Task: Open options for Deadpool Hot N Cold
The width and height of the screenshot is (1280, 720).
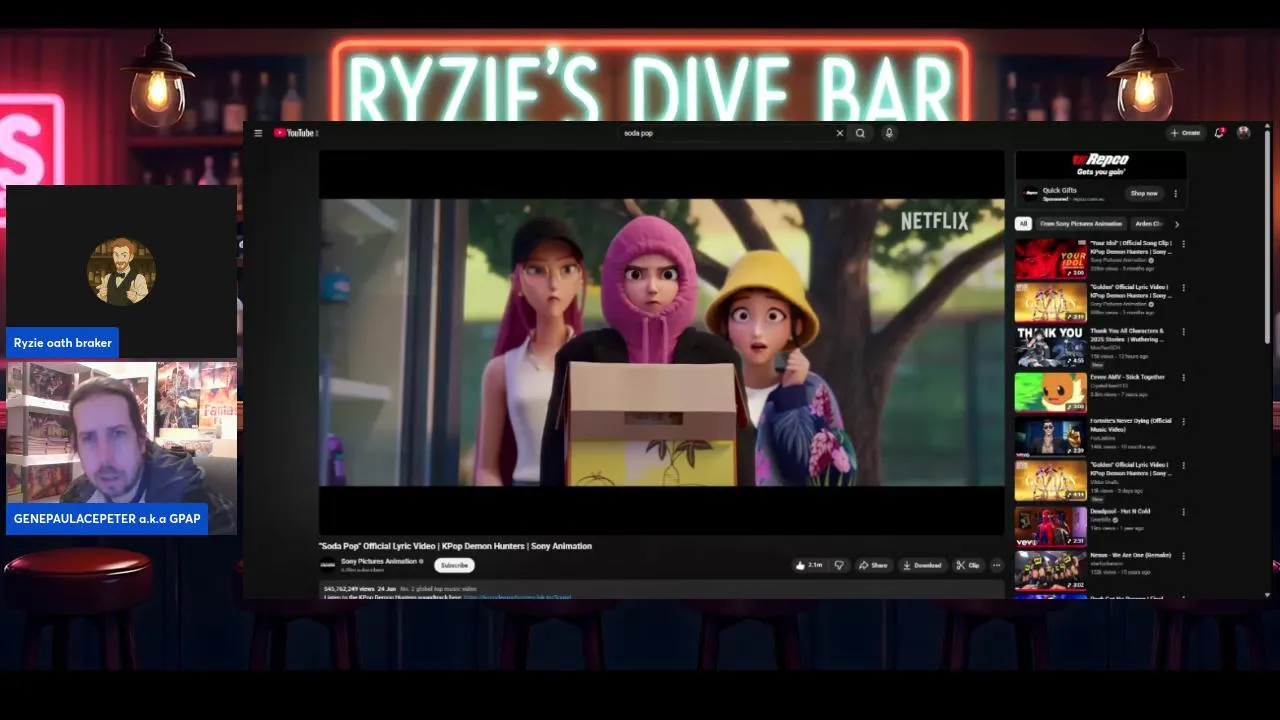Action: [x=1184, y=512]
